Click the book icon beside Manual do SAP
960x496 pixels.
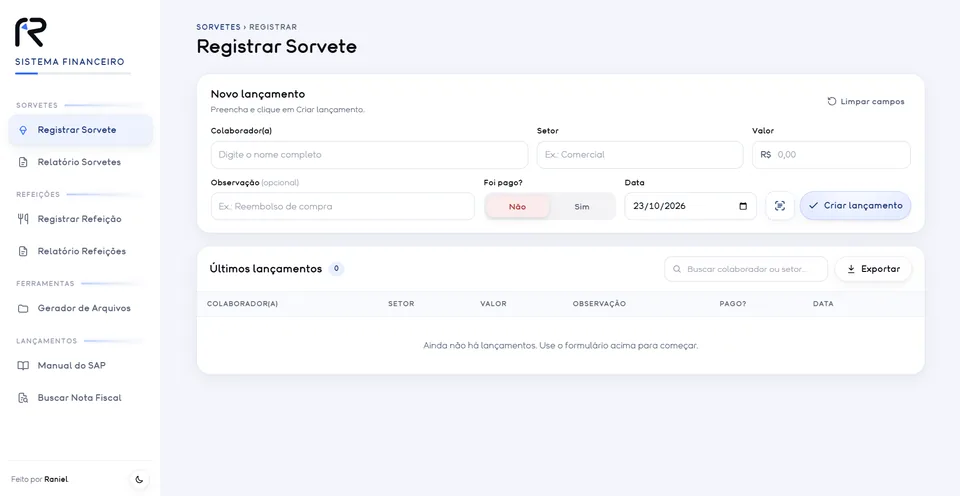[23, 366]
